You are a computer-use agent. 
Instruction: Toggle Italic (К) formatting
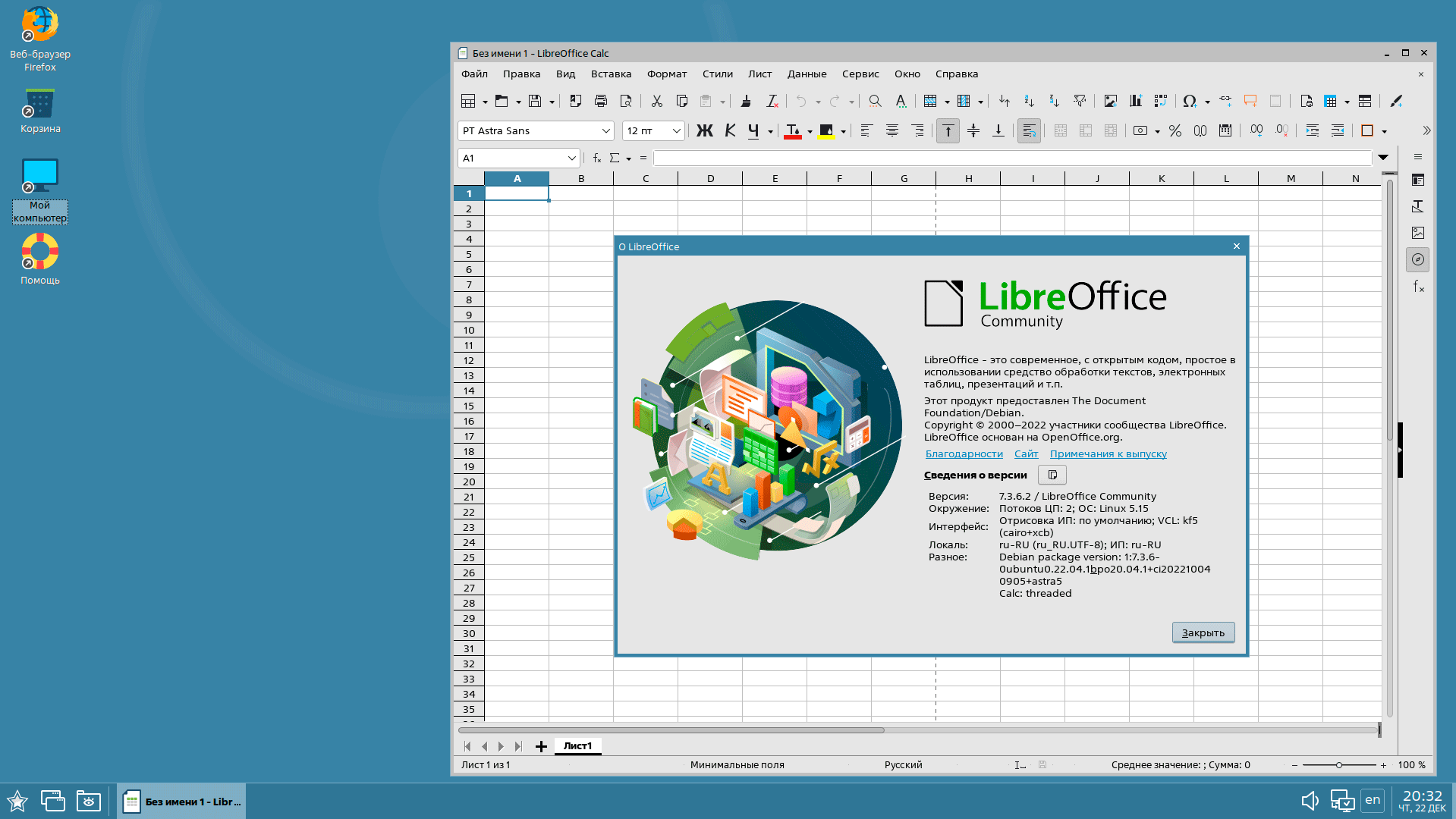(730, 130)
